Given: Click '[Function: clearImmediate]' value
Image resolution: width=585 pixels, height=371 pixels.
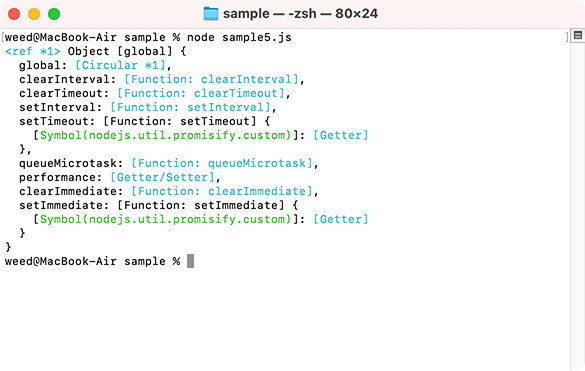Looking at the screenshot, I should point(222,191).
